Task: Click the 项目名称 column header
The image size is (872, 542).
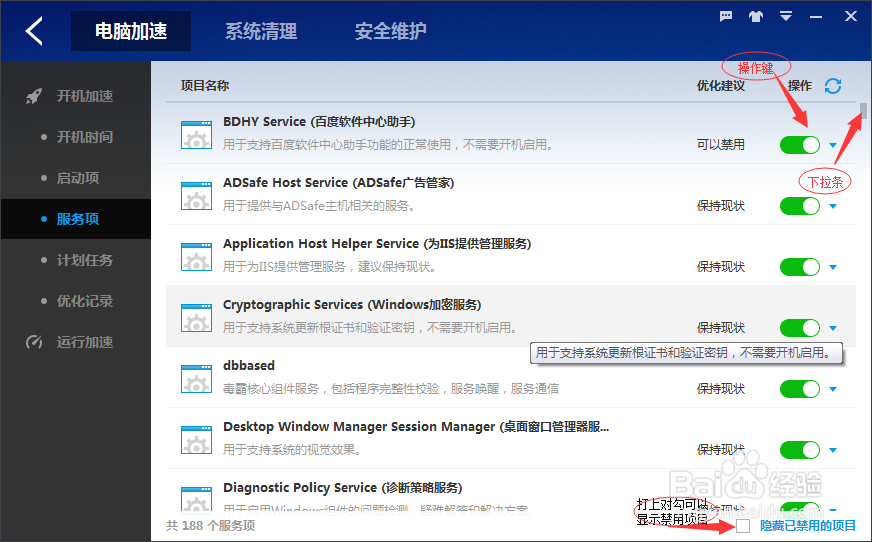Action: [x=205, y=86]
